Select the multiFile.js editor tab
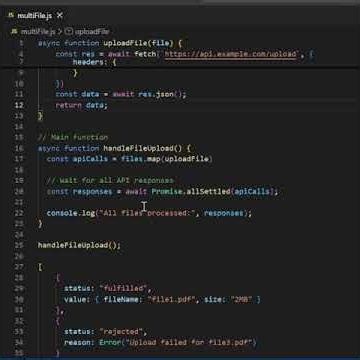Screen dimensions: 360x360 coord(35,15)
